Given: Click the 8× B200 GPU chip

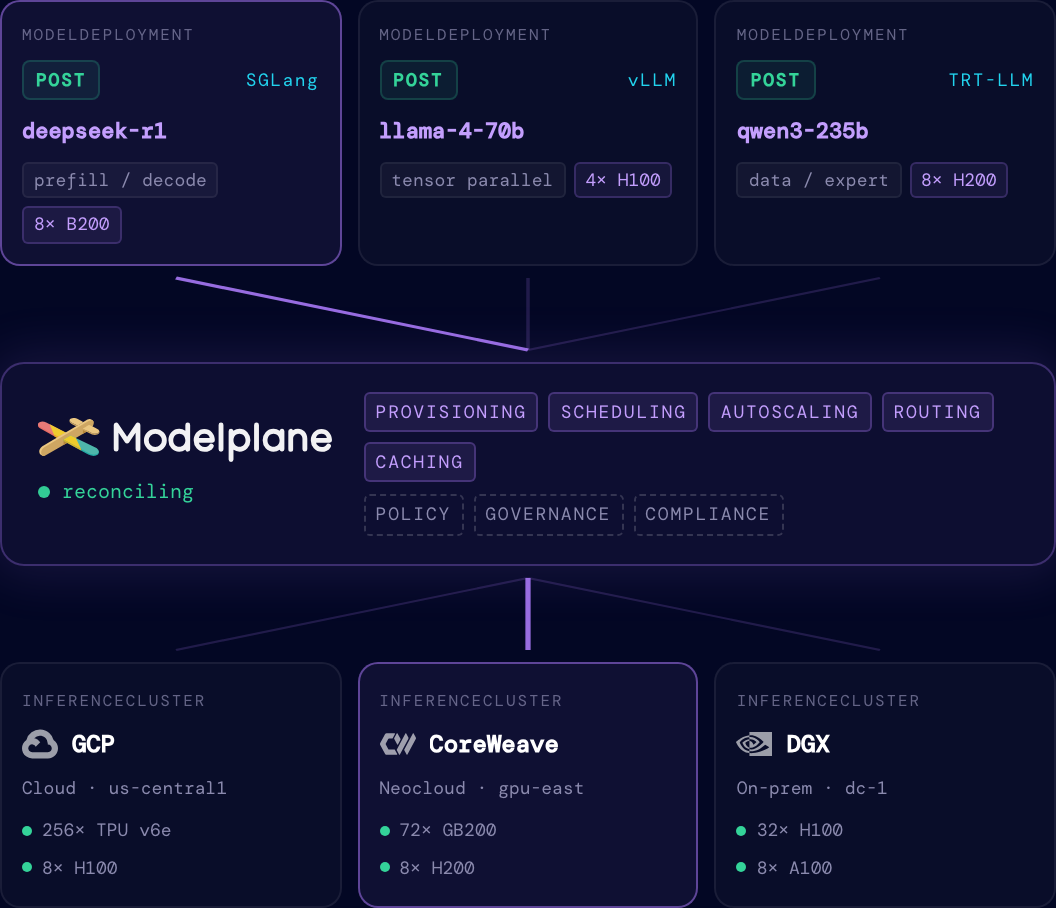Looking at the screenshot, I should (72, 224).
